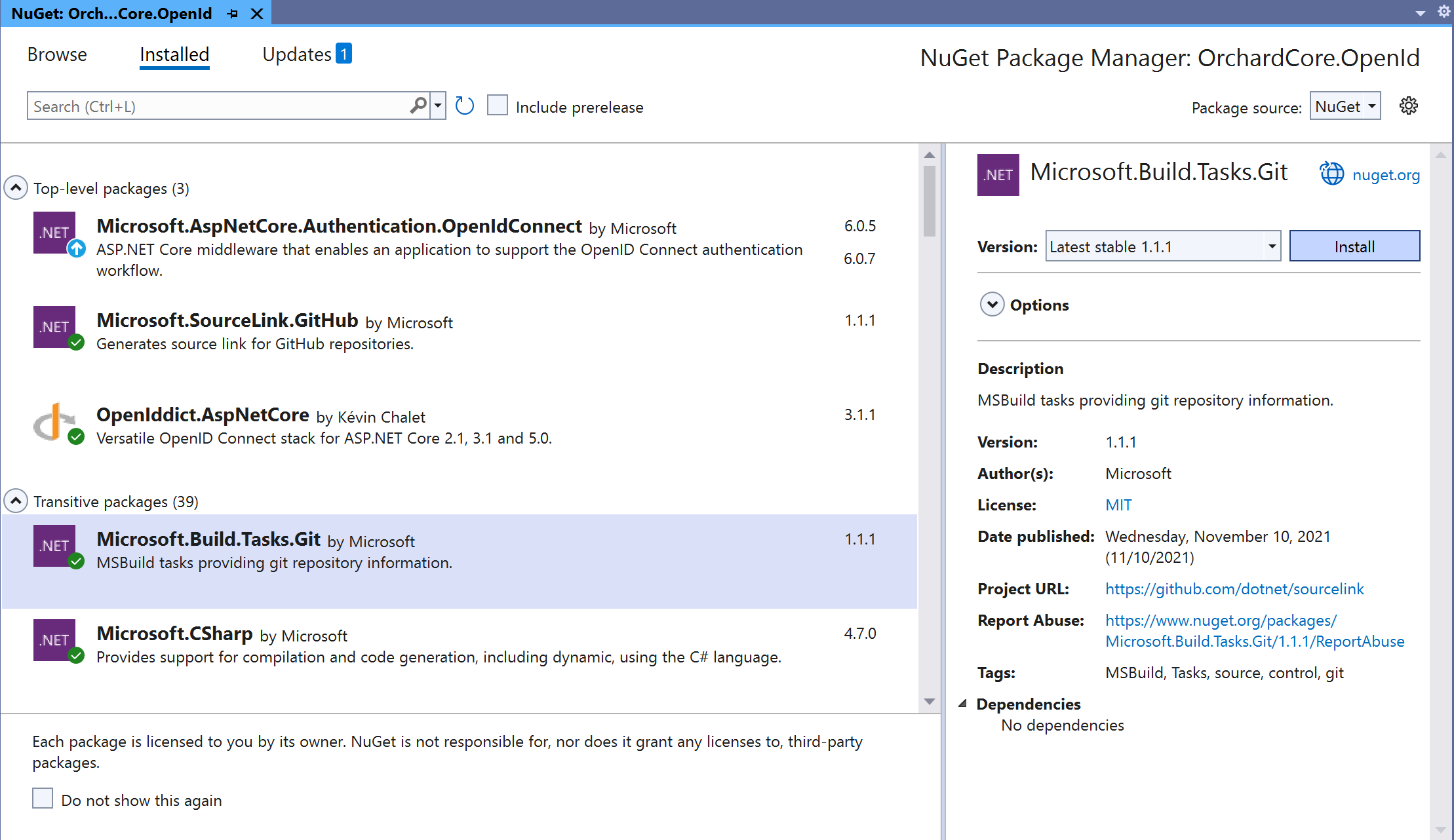Click the OpenIddict.AspNetCore package icon

tap(54, 423)
